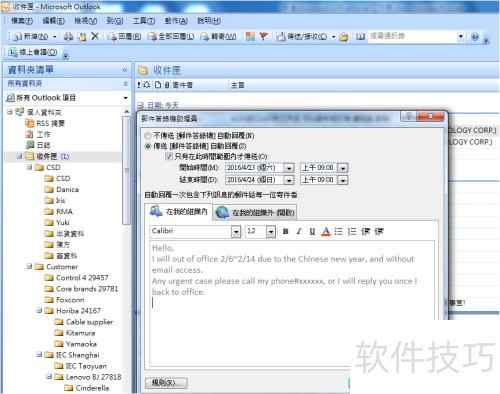Click the Print toolbar icon

tap(68, 36)
